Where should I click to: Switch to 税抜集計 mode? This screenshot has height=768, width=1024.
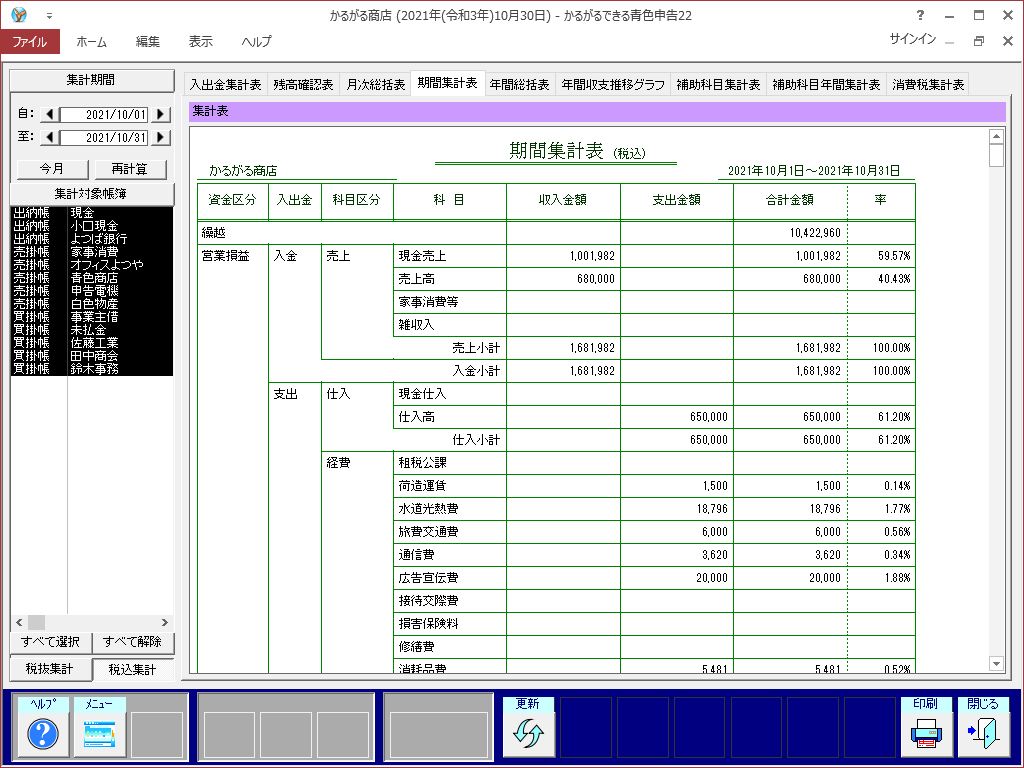pos(50,669)
